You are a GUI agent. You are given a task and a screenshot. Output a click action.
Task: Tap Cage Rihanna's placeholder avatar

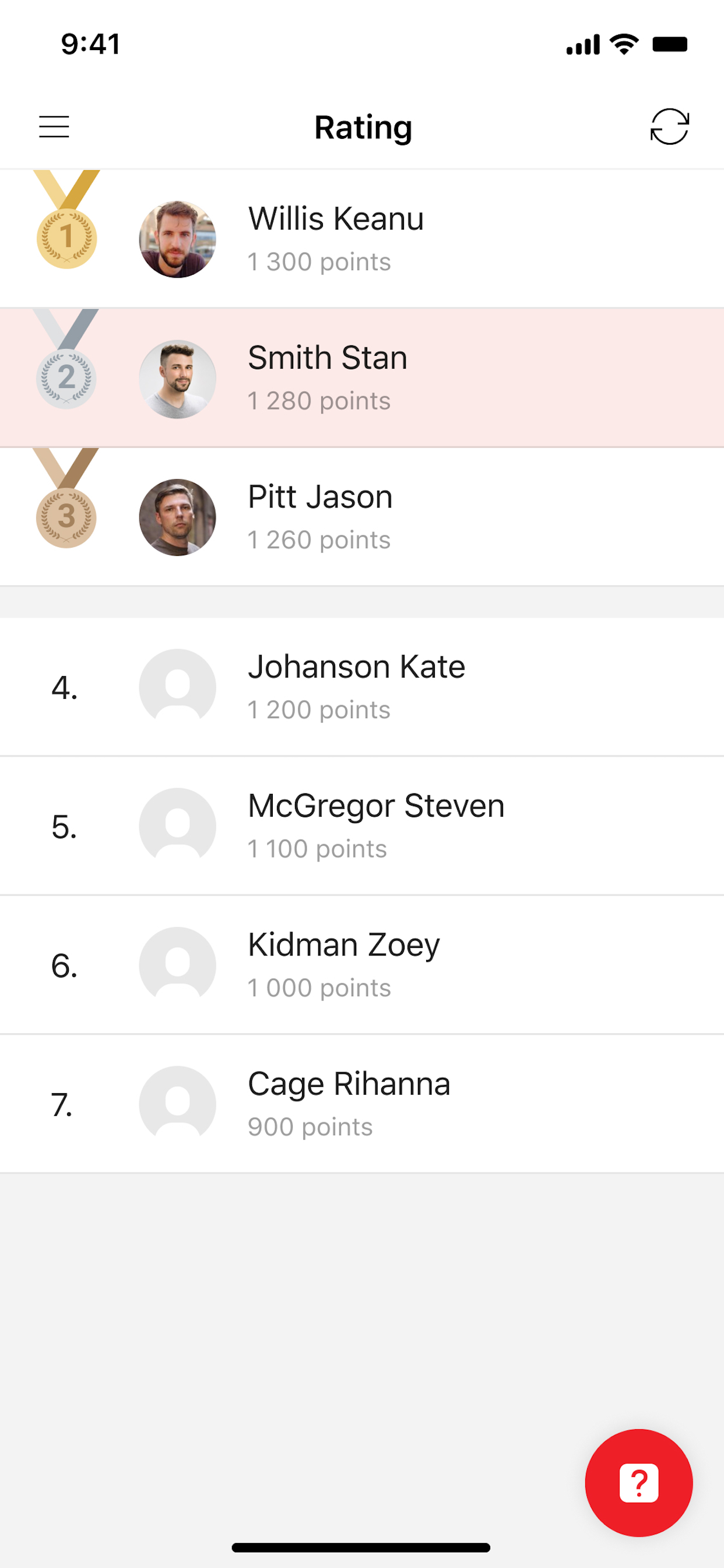pos(178,1104)
